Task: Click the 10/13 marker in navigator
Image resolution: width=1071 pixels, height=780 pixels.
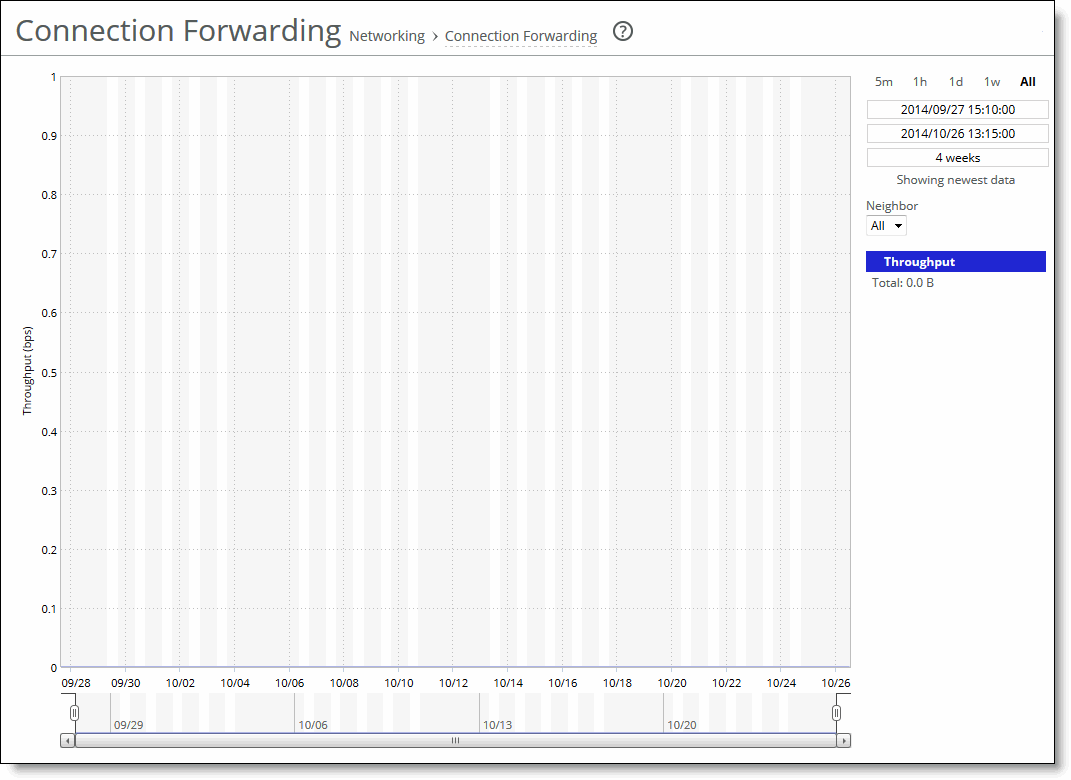Action: pyautogui.click(x=497, y=724)
